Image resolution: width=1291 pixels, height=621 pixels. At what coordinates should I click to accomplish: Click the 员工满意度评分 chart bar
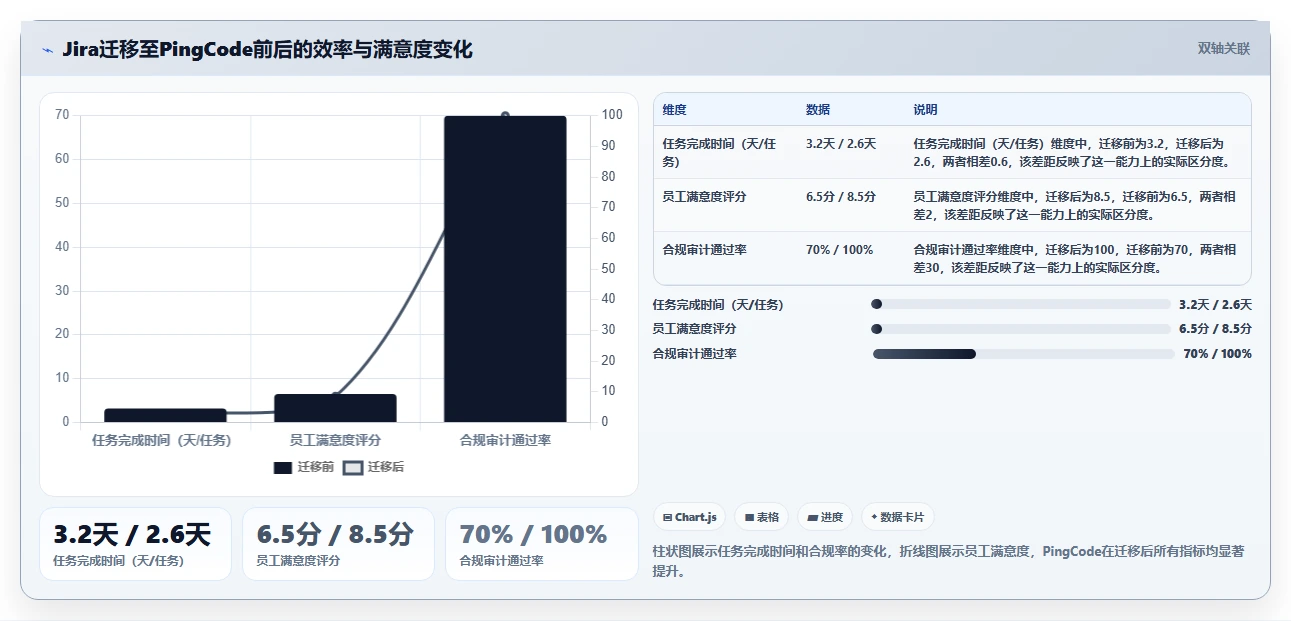(335, 408)
